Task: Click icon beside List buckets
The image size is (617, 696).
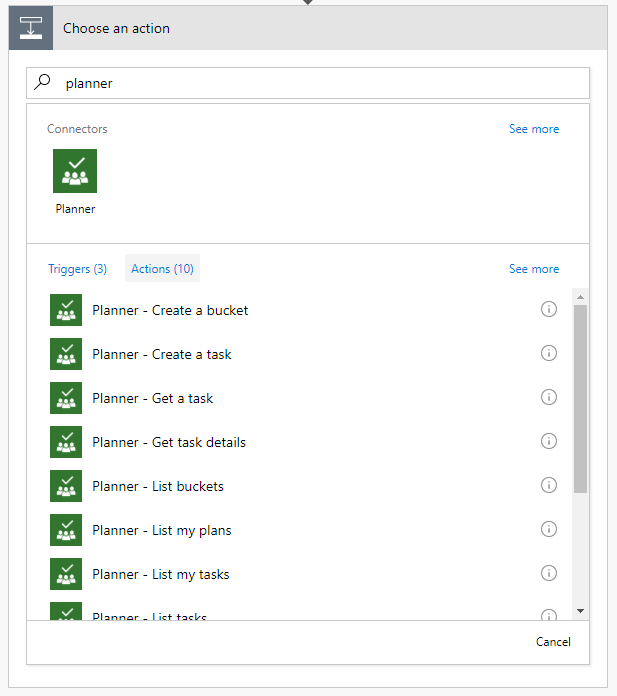Action: click(66, 486)
